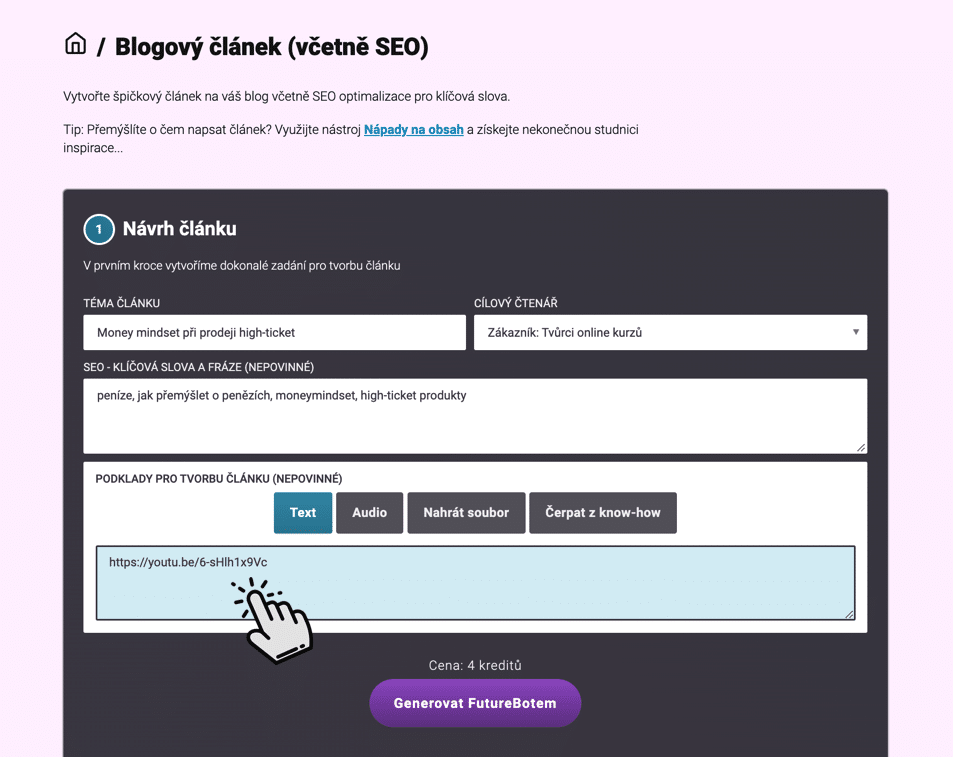Click the Blogový článek page title
The width and height of the screenshot is (953, 757).
click(x=271, y=46)
